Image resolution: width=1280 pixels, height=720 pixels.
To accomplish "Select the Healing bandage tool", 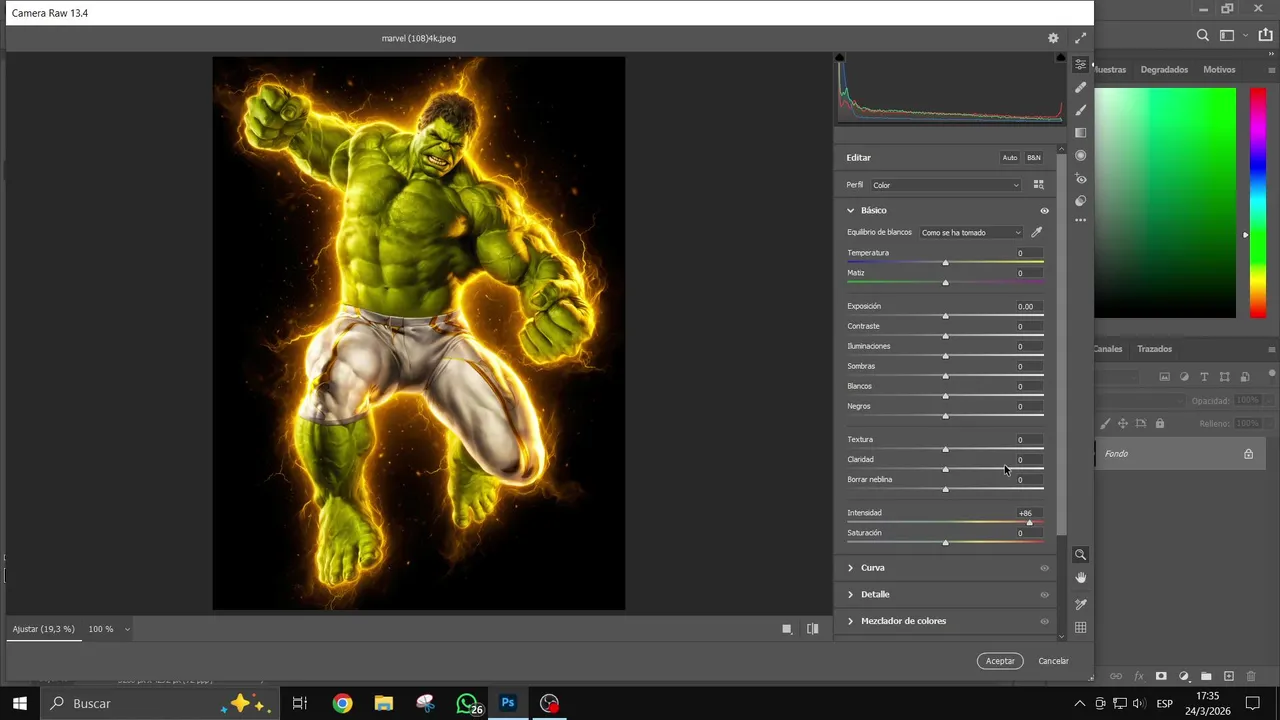I will [x=1080, y=87].
